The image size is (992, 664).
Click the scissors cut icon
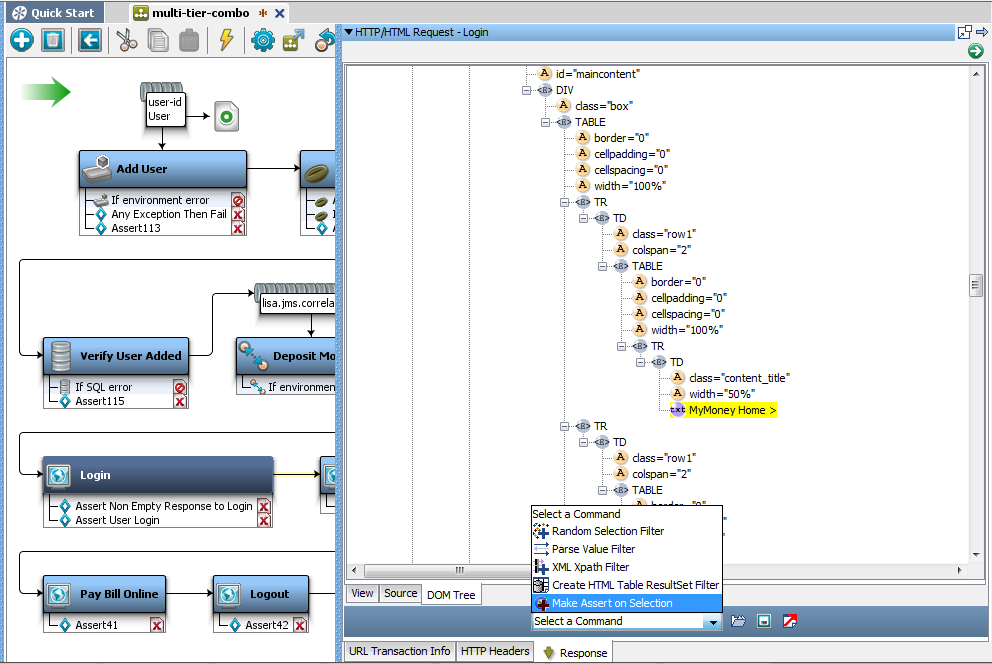(x=125, y=40)
